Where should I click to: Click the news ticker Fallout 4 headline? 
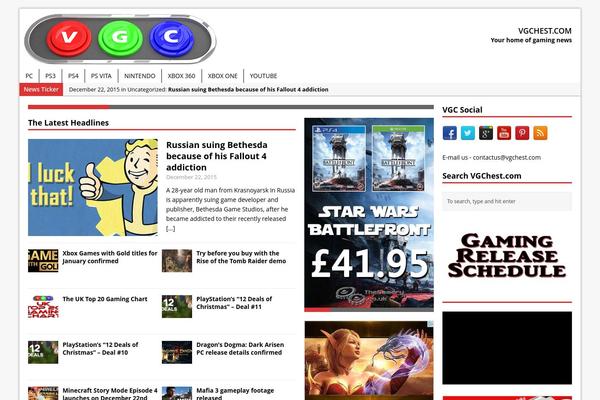(x=248, y=90)
